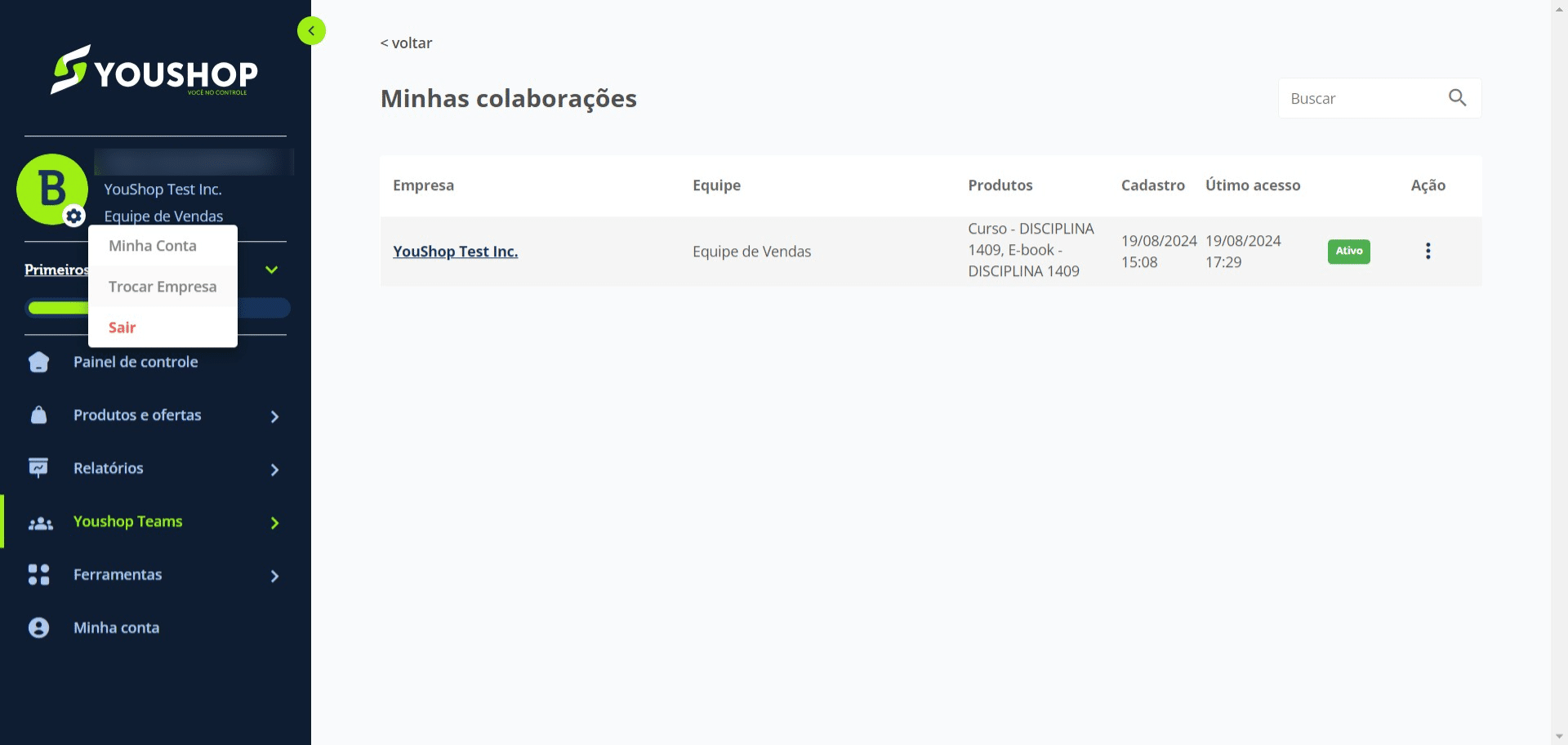Image resolution: width=1568 pixels, height=745 pixels.
Task: Click the Útimo acesso column header
Action: (1253, 185)
